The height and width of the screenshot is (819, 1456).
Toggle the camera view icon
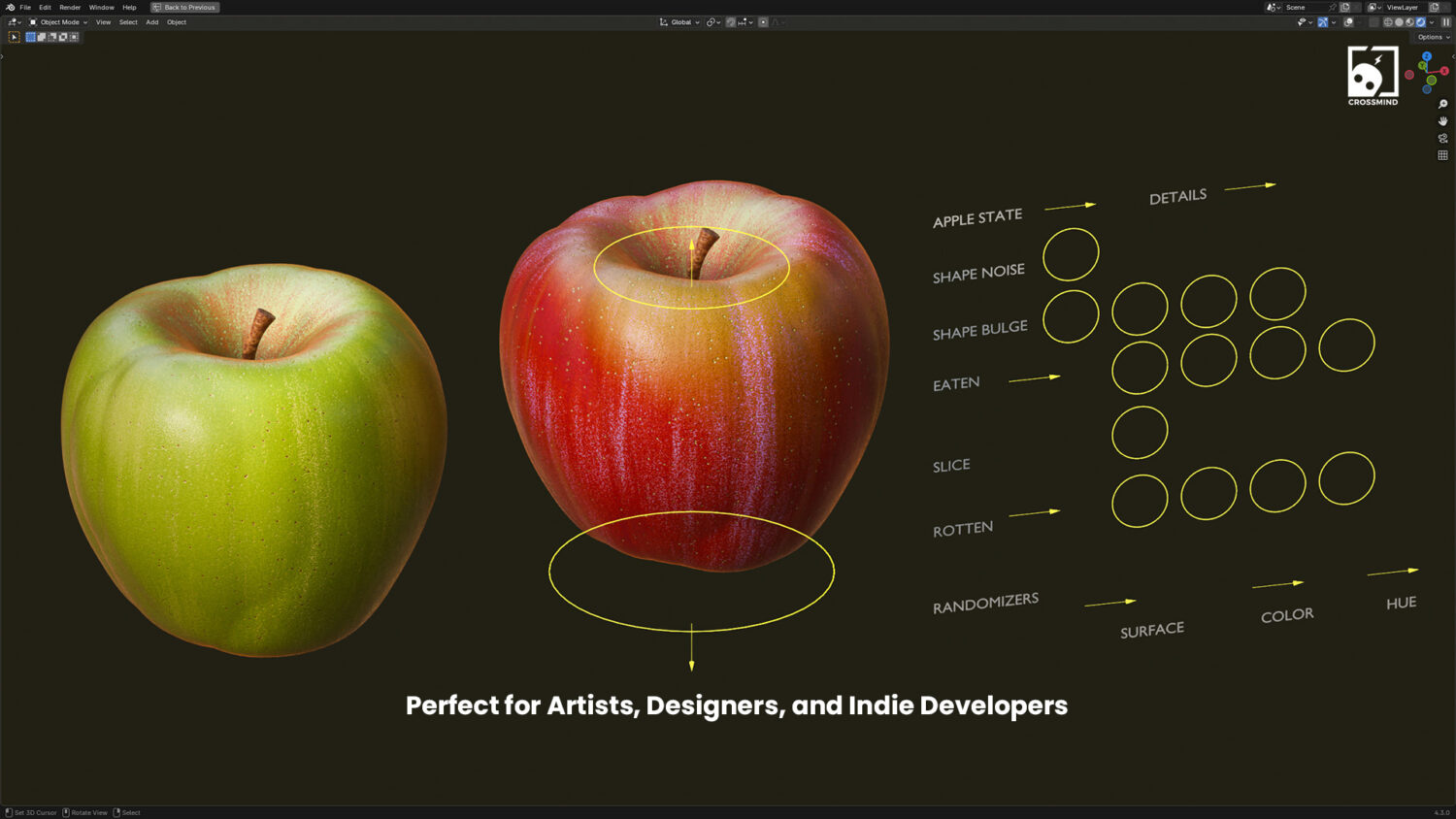pyautogui.click(x=1442, y=138)
